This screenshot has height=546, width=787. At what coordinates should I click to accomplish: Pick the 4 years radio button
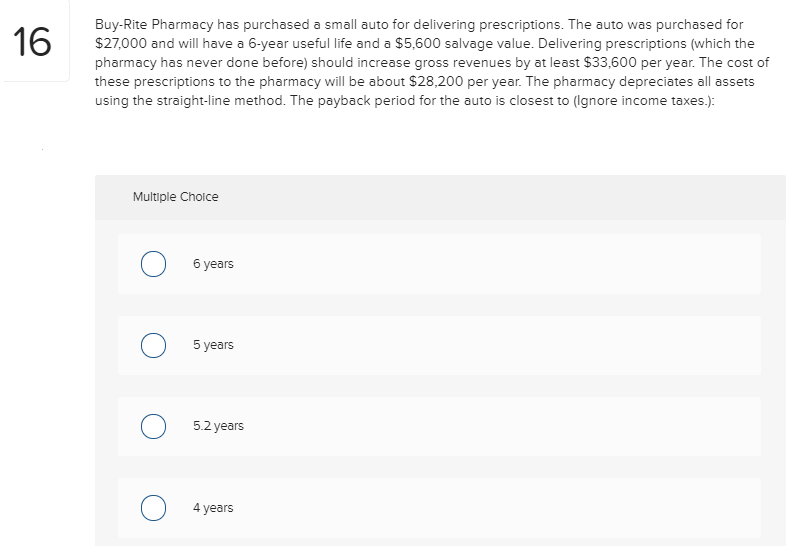coord(153,508)
